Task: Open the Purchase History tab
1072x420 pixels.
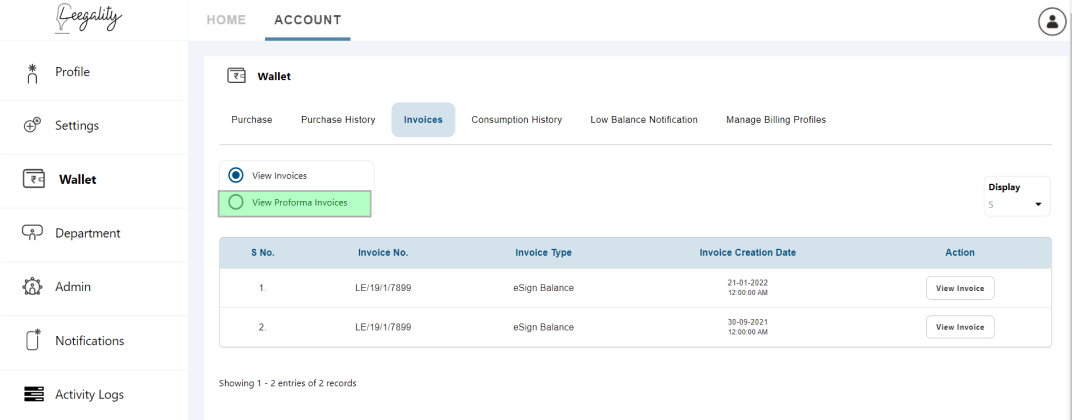Action: [338, 120]
